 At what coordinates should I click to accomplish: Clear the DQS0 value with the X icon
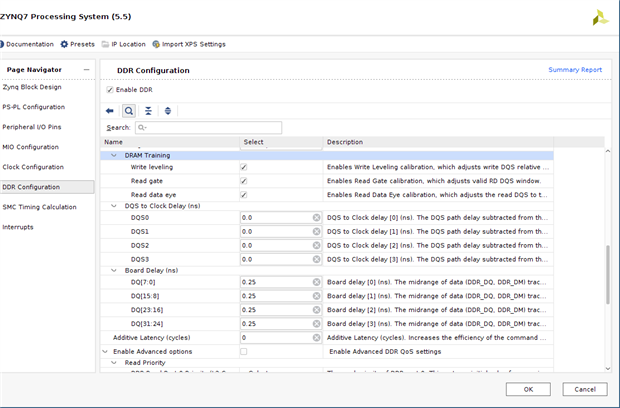pyautogui.click(x=316, y=217)
